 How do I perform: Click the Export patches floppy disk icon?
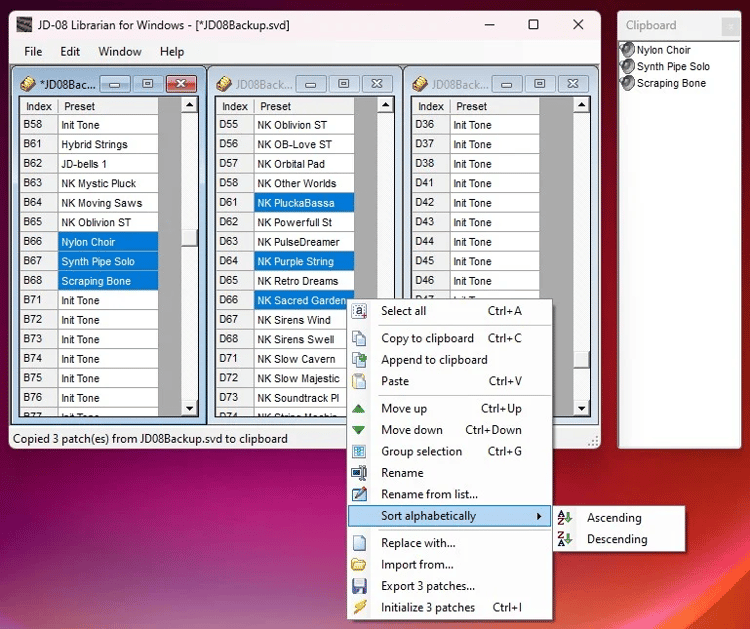tap(359, 586)
